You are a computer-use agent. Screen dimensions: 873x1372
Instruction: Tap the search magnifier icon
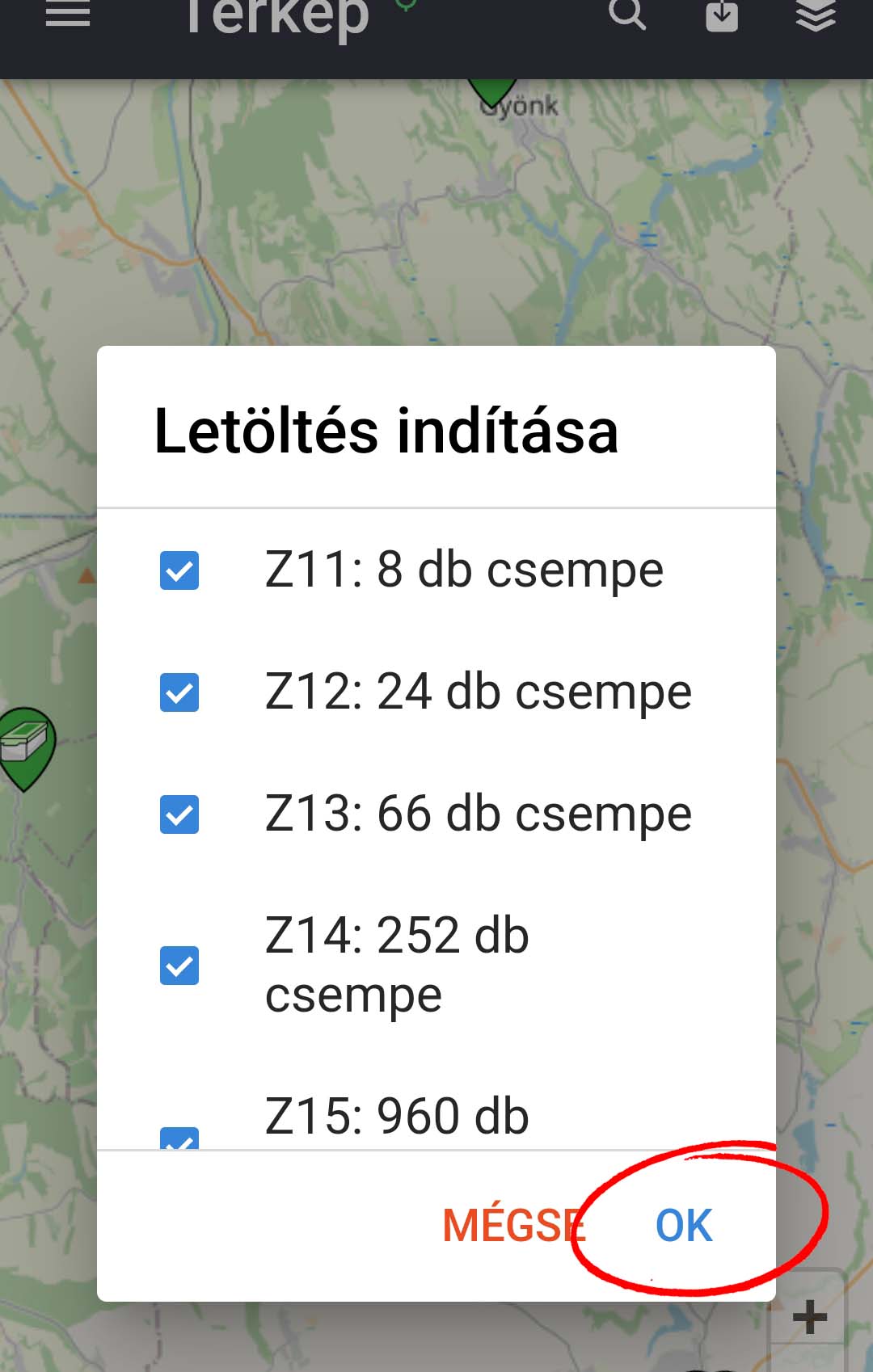[627, 13]
